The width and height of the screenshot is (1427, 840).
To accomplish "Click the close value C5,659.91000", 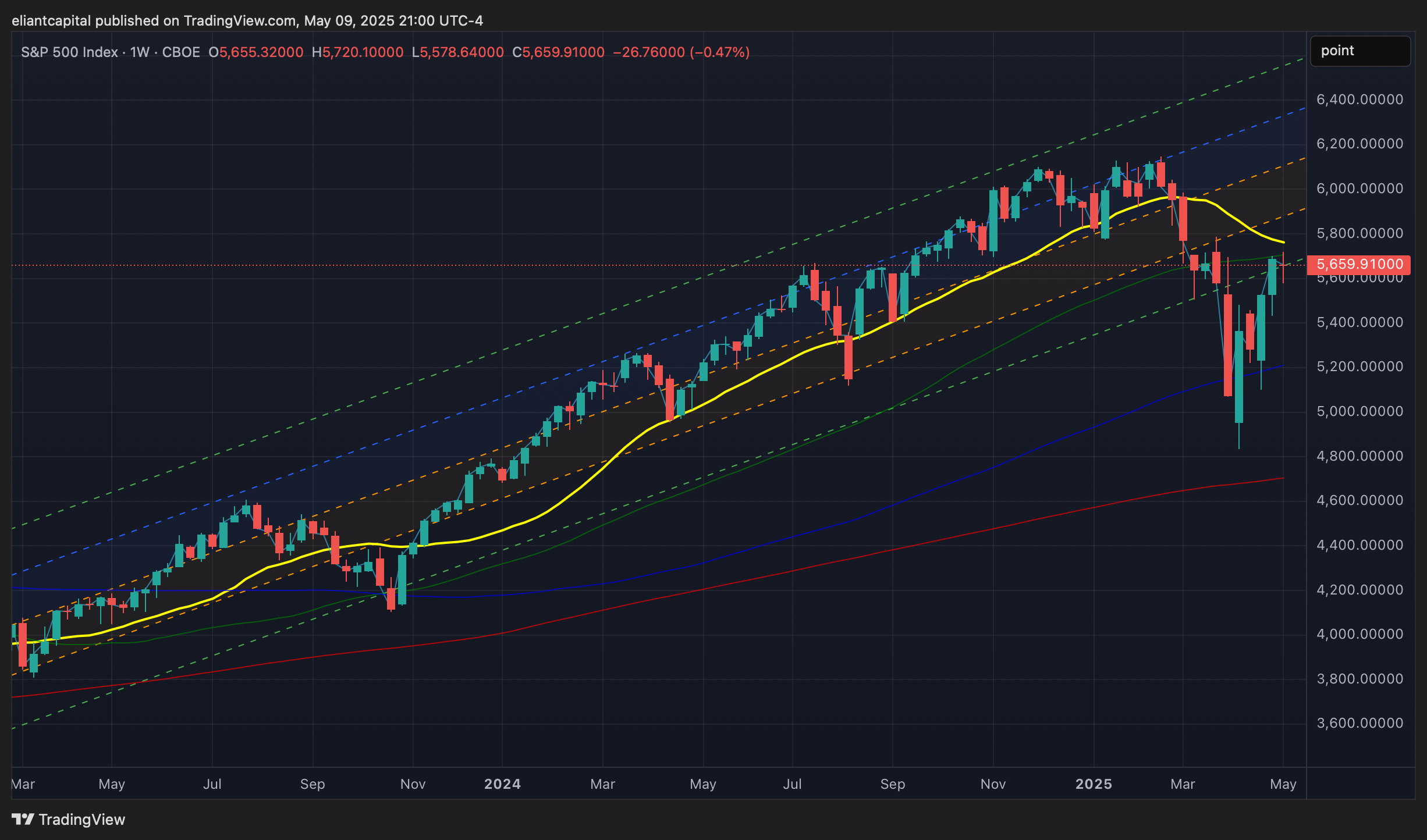I will (x=558, y=52).
